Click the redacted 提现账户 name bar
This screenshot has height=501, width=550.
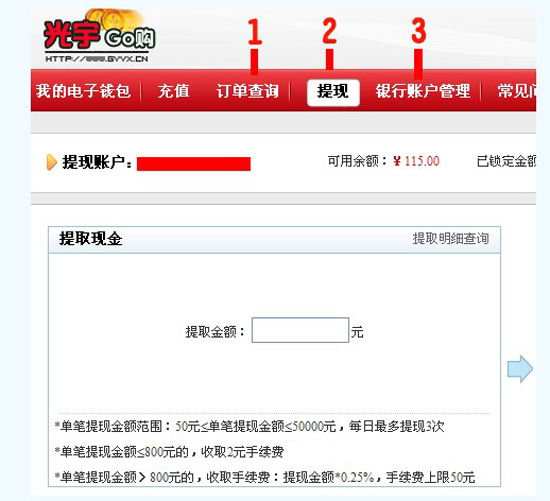tap(194, 164)
